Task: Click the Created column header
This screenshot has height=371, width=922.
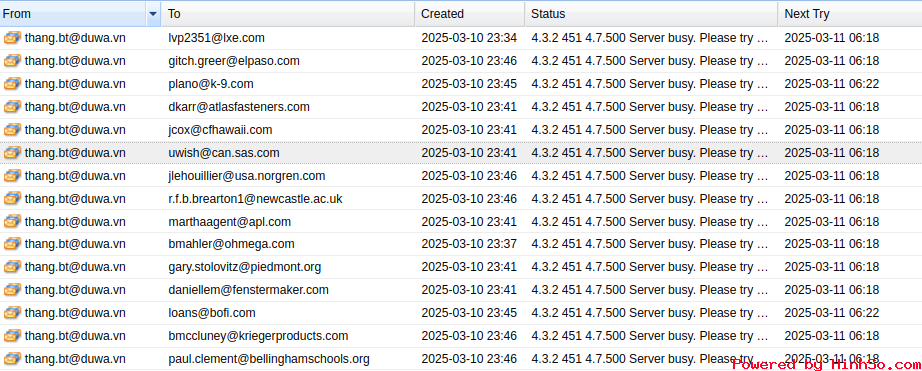Action: pos(470,14)
